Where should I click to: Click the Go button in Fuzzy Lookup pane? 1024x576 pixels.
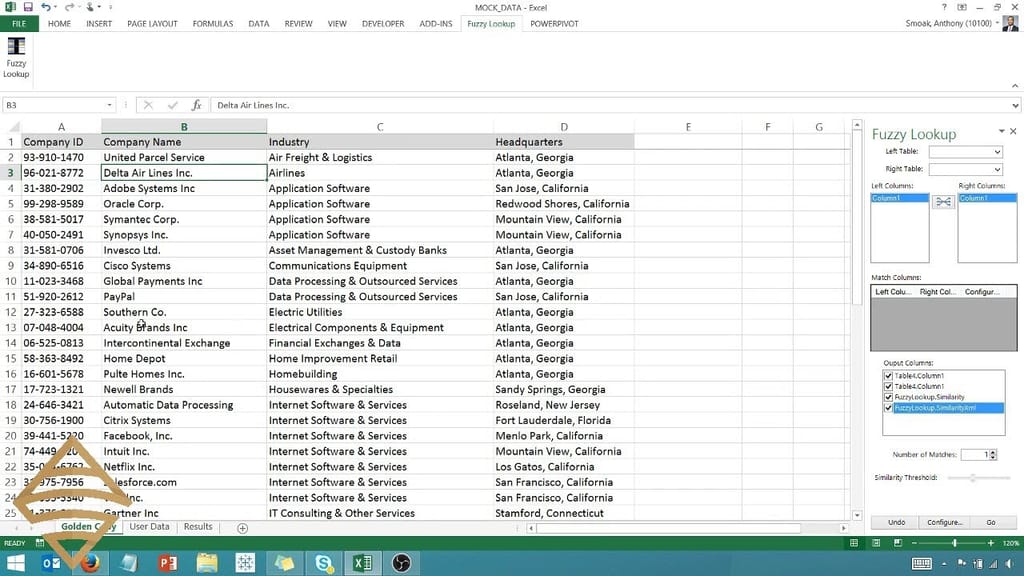(991, 522)
